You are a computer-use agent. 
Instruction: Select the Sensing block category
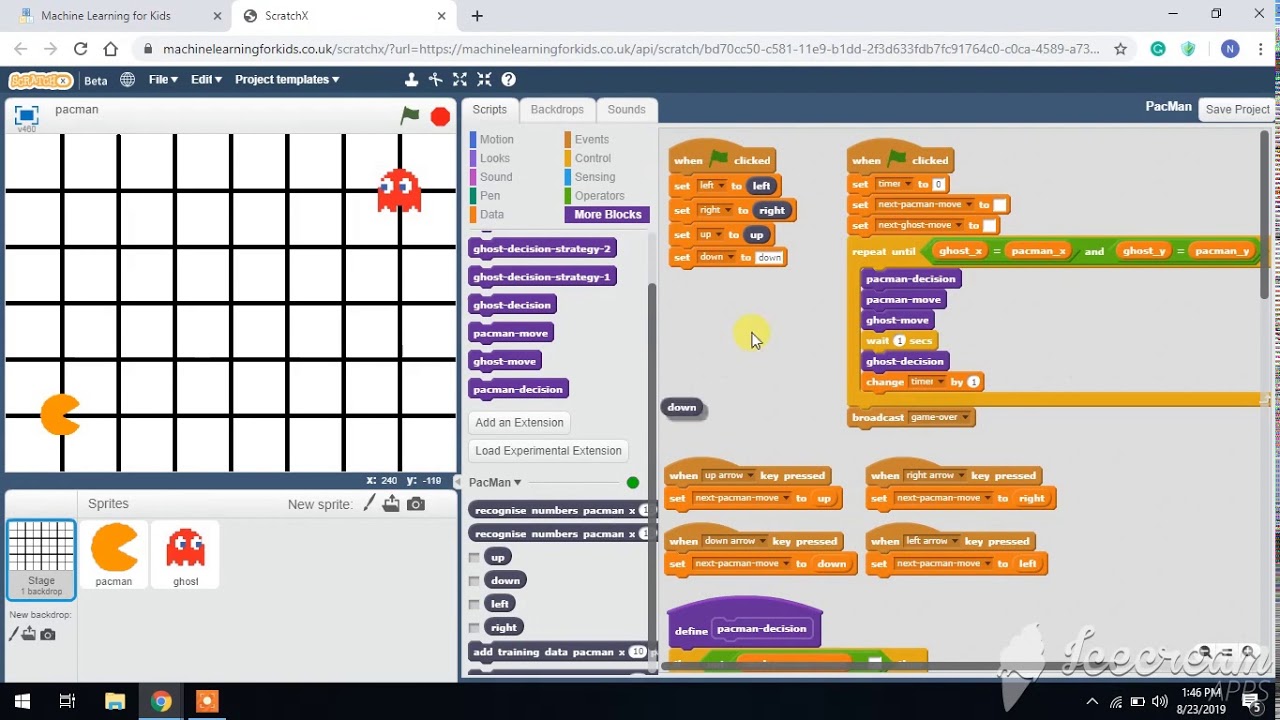point(595,177)
